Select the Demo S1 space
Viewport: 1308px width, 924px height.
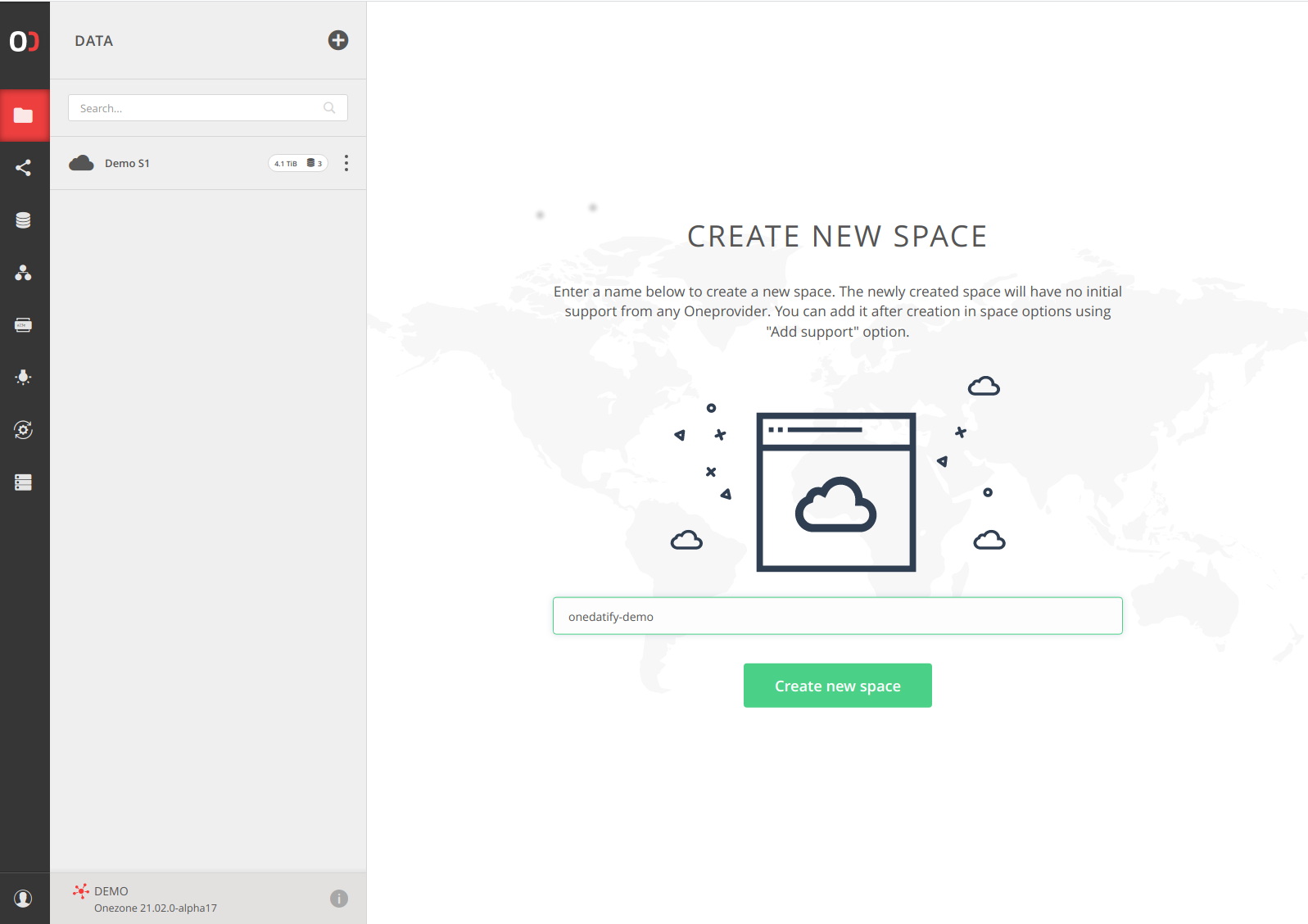(208, 163)
